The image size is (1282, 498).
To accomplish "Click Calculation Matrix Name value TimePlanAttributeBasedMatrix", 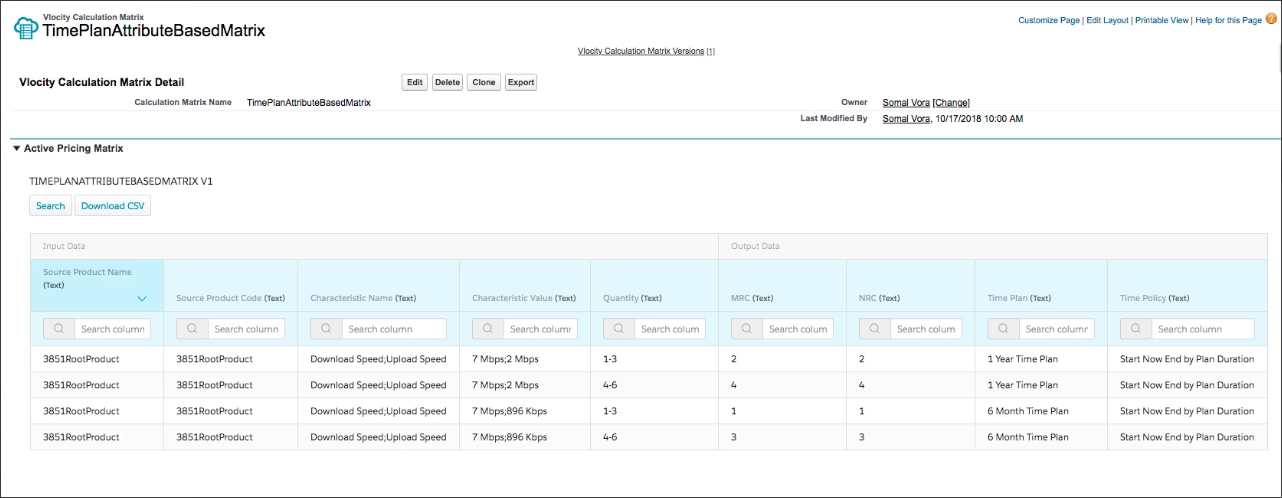I will (309, 102).
